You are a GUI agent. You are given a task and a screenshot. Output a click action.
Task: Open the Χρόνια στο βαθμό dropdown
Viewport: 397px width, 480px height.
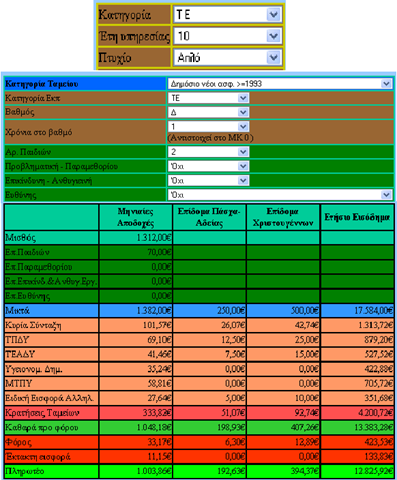click(208, 127)
